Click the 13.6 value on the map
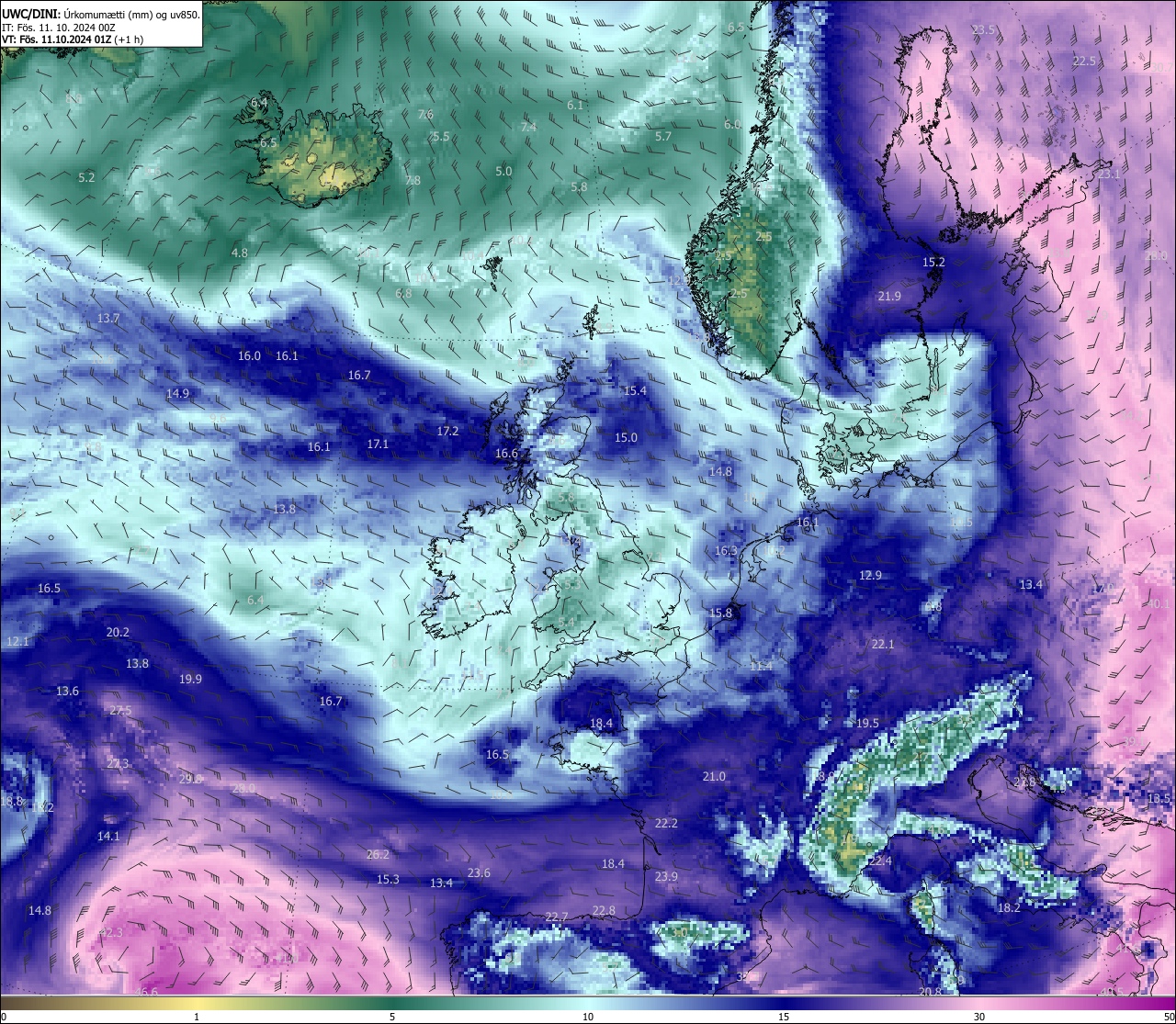 (67, 691)
